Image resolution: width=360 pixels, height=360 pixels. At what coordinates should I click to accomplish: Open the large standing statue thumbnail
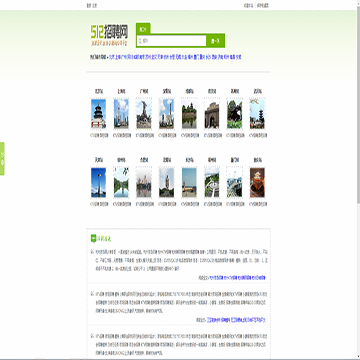click(x=166, y=182)
